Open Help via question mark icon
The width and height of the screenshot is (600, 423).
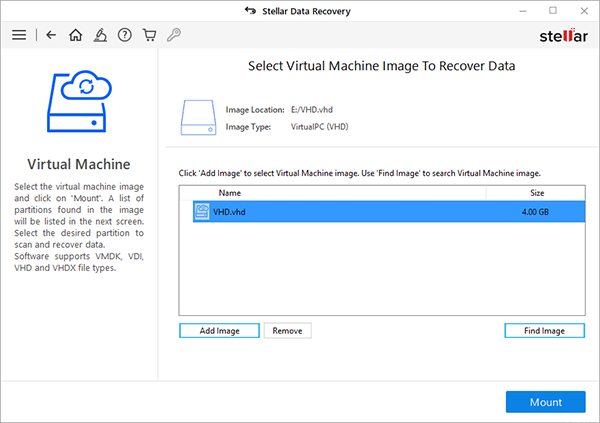[124, 35]
